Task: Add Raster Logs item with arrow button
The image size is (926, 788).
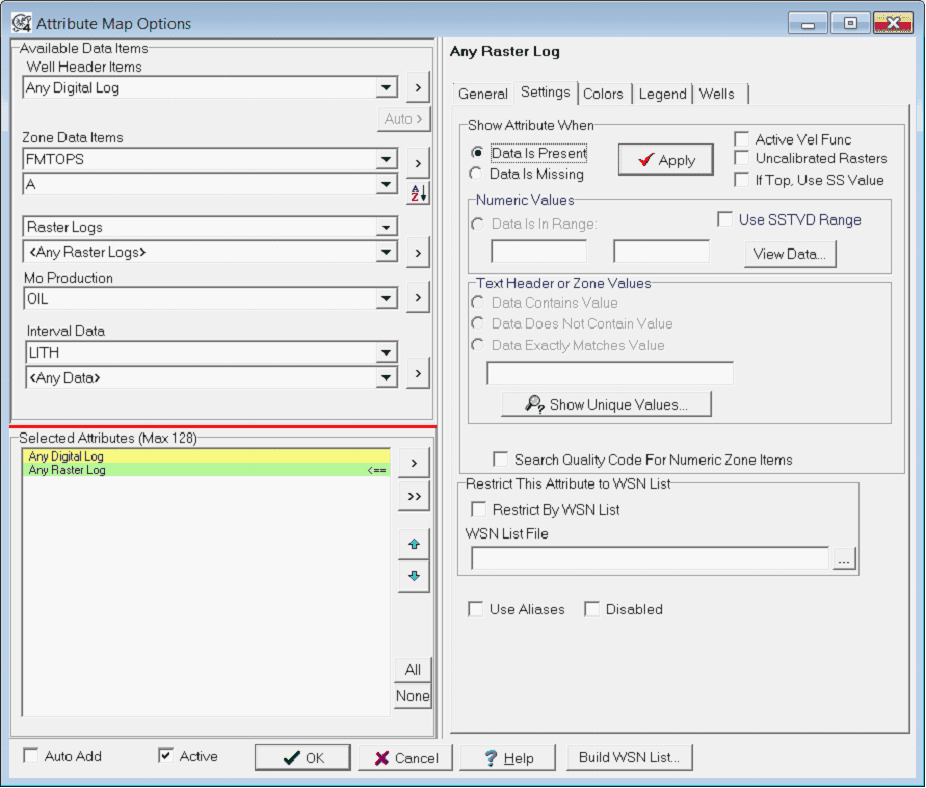Action: pyautogui.click(x=417, y=252)
